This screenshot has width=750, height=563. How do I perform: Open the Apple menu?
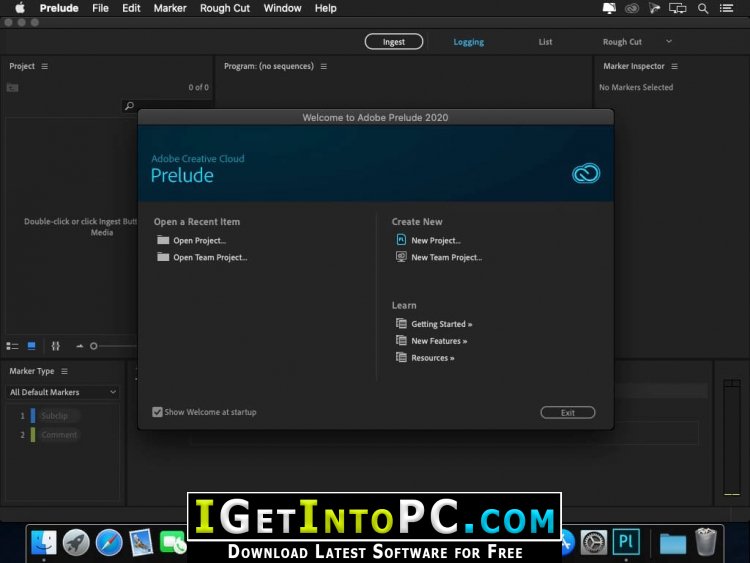point(20,8)
